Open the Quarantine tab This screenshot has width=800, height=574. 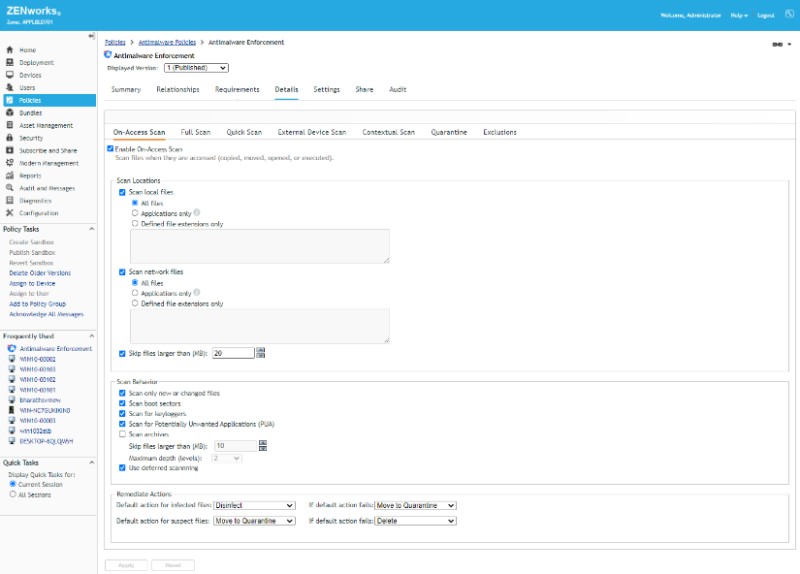point(449,132)
